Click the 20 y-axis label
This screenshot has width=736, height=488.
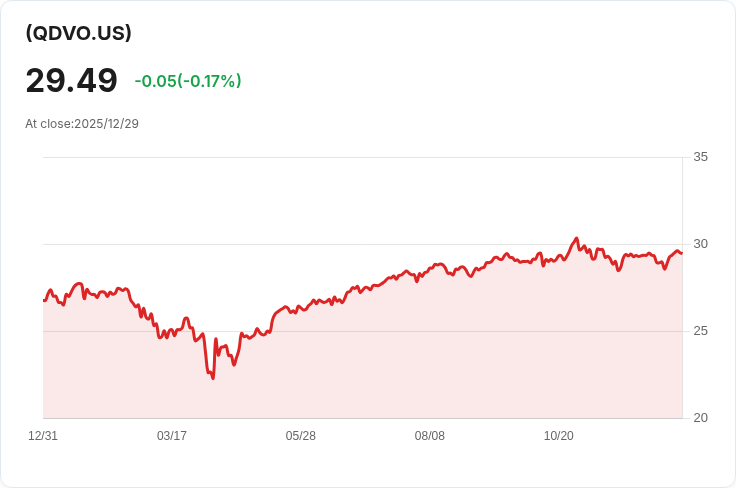[x=700, y=418]
